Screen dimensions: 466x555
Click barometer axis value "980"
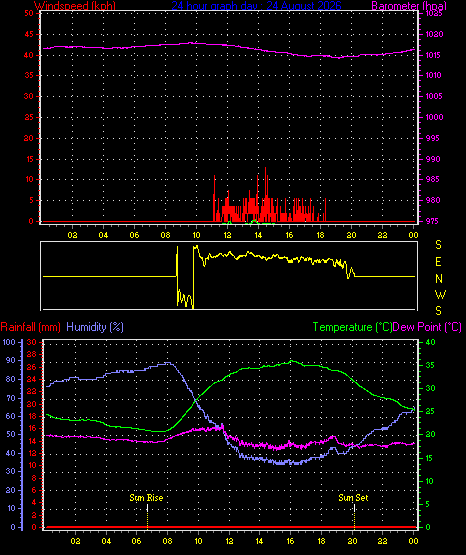click(433, 200)
